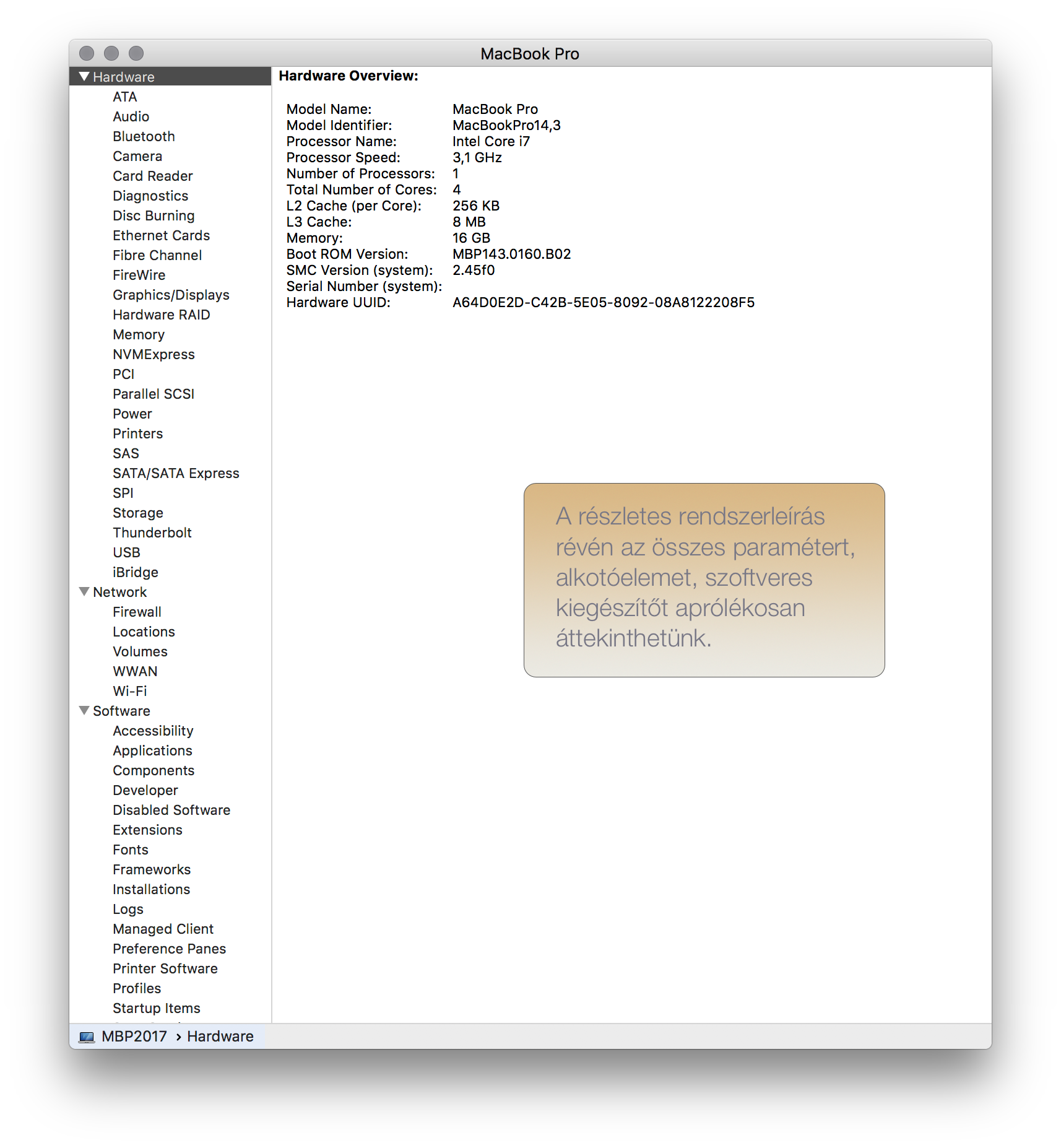Select Fibre Channel in the sidebar
Screen dimensions: 1061x1148
(157, 255)
